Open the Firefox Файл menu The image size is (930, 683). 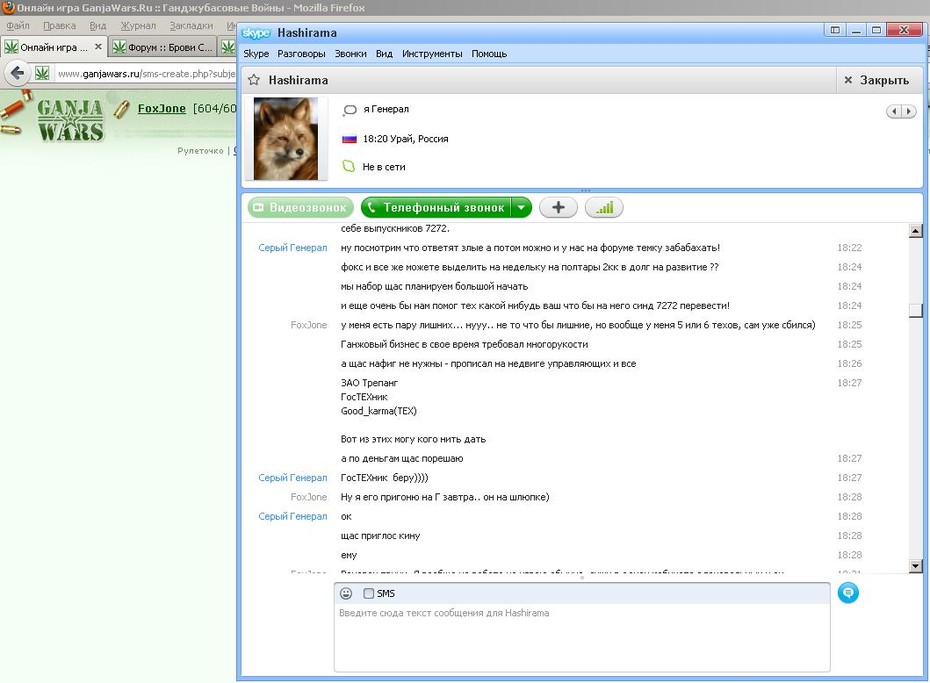coord(18,26)
